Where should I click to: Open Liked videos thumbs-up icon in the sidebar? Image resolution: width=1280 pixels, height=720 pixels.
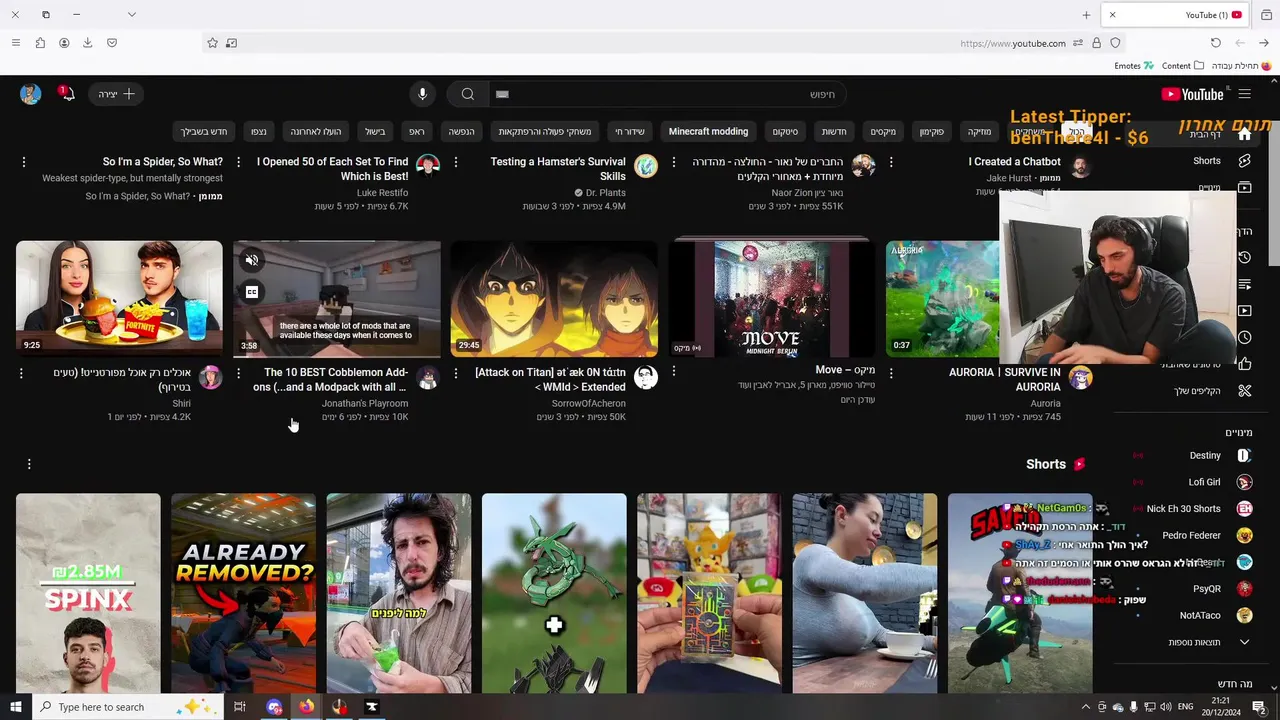1244,364
